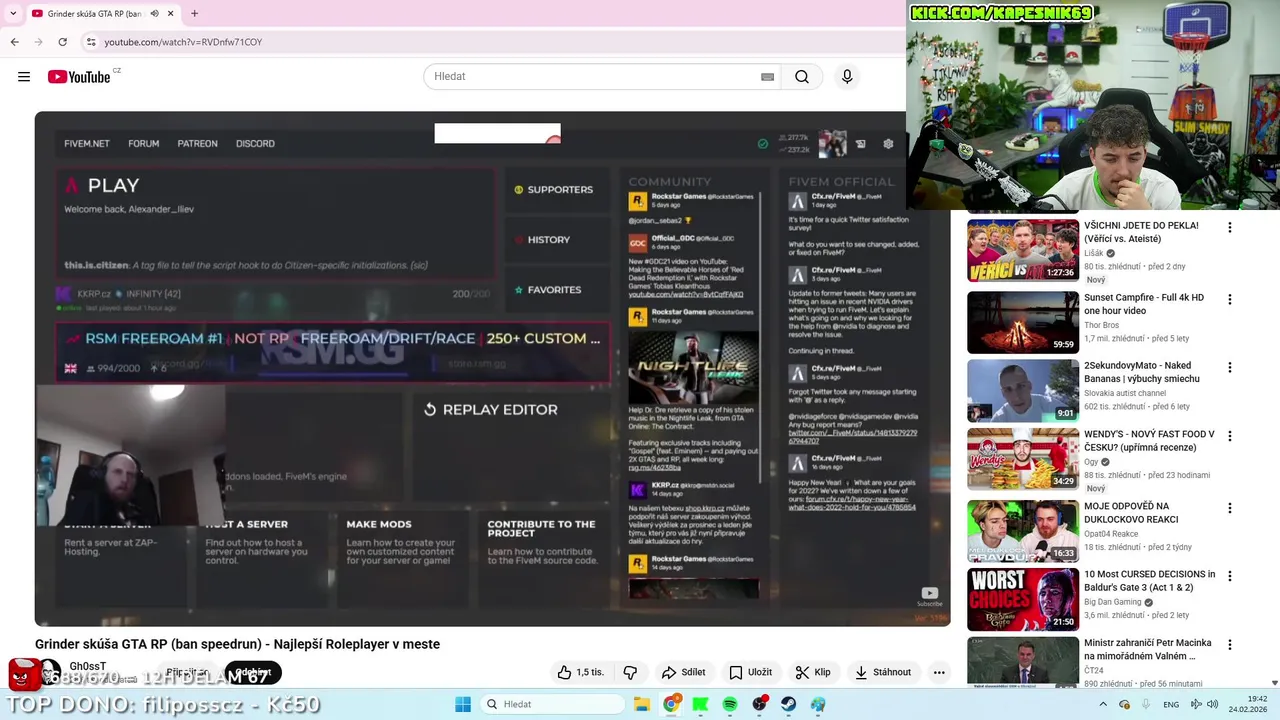The width and height of the screenshot is (1280, 720).
Task: Open the on-screen keyboard in search box
Action: 767,77
